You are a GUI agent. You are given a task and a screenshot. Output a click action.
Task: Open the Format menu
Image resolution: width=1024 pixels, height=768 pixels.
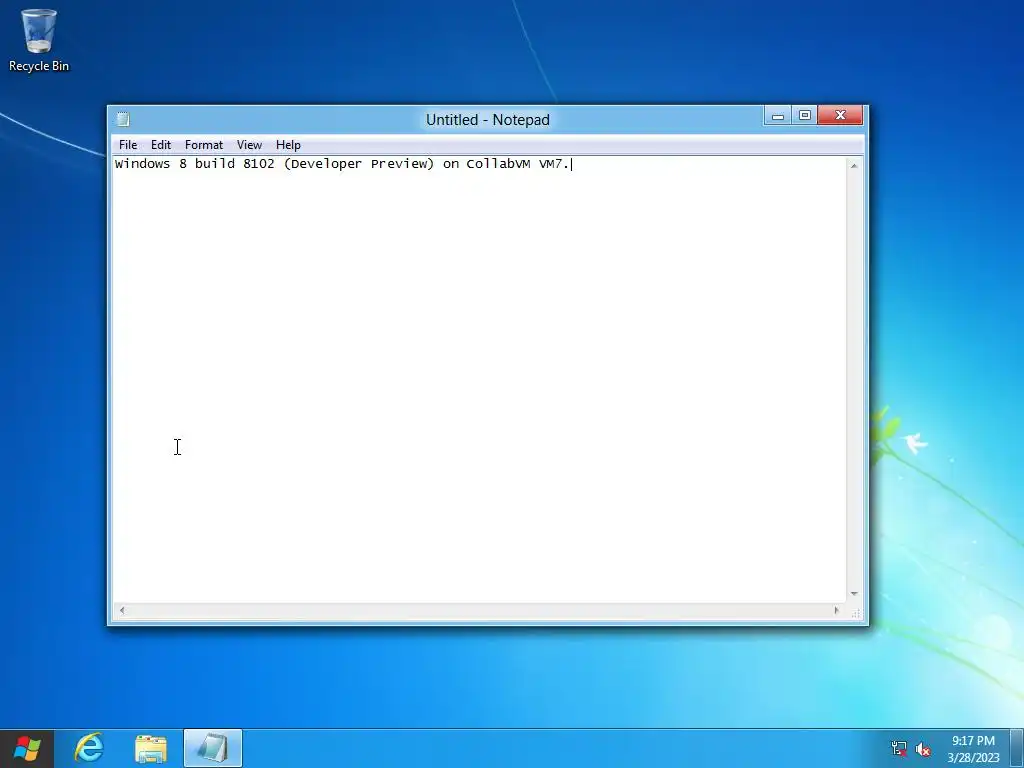[204, 145]
